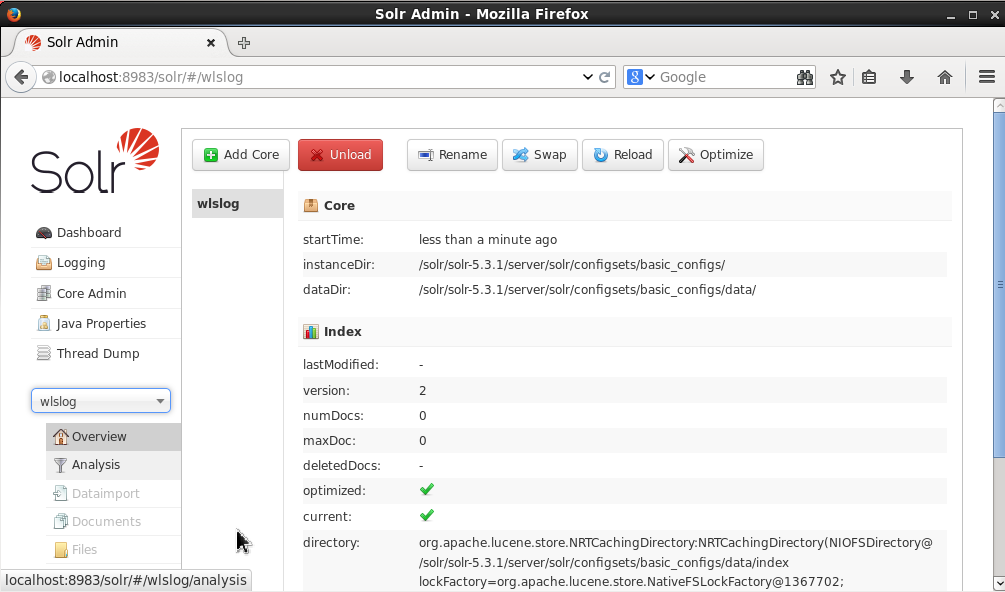The width and height of the screenshot is (1005, 592).
Task: Open the Firefox hamburger menu
Action: point(987,78)
